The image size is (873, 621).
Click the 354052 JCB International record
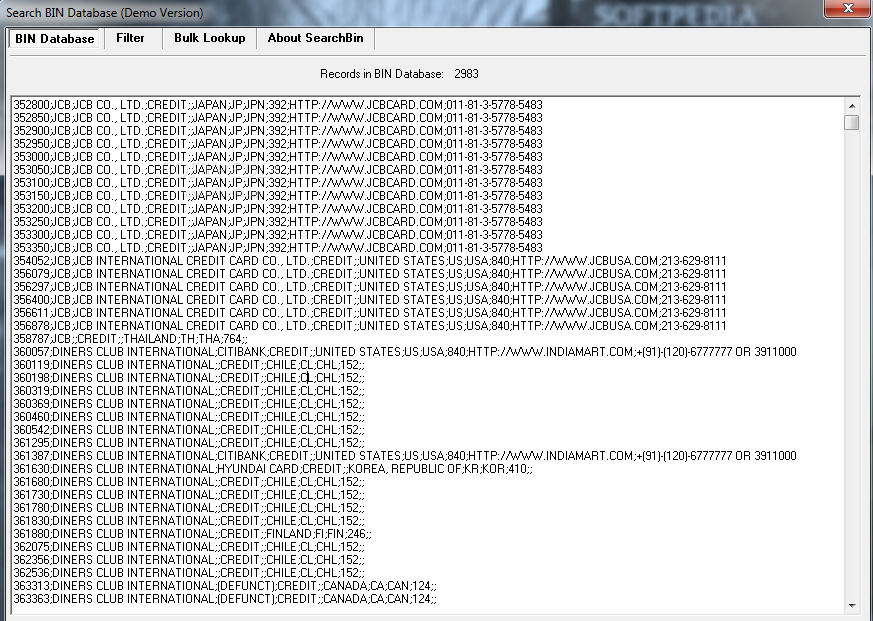[370, 261]
